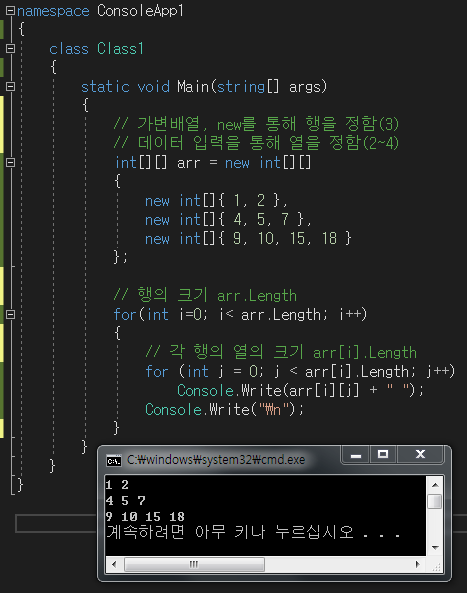
Task: Click the cmd.exe window icon
Action: [x=114, y=460]
